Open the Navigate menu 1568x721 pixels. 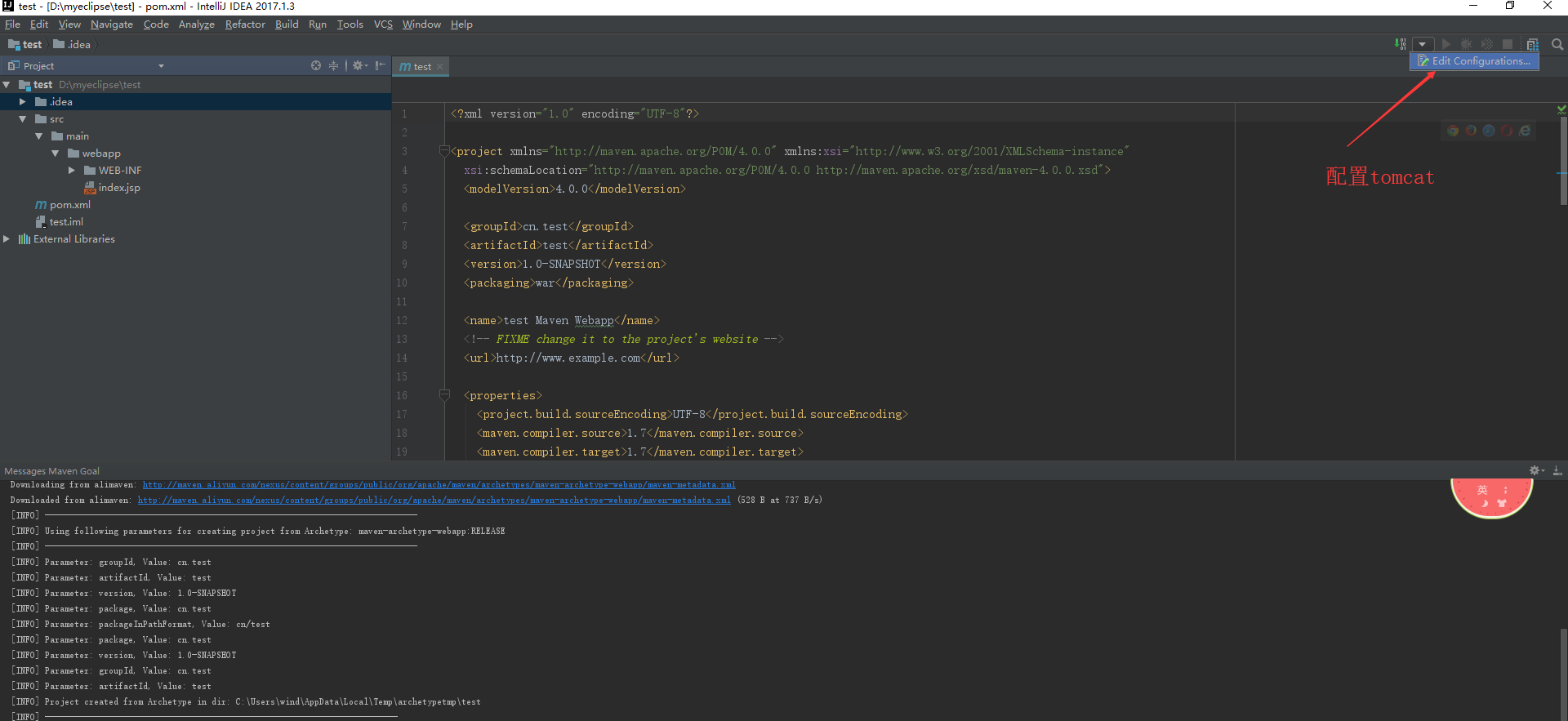112,24
